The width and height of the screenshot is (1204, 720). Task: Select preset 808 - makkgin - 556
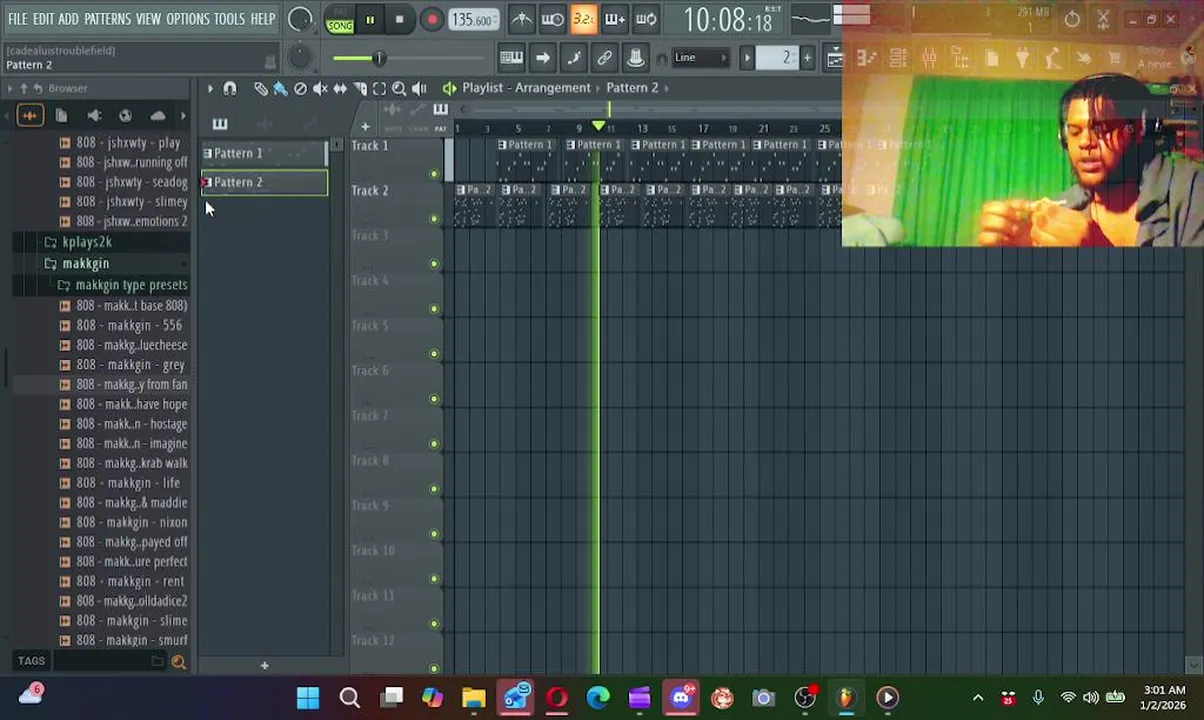[129, 325]
